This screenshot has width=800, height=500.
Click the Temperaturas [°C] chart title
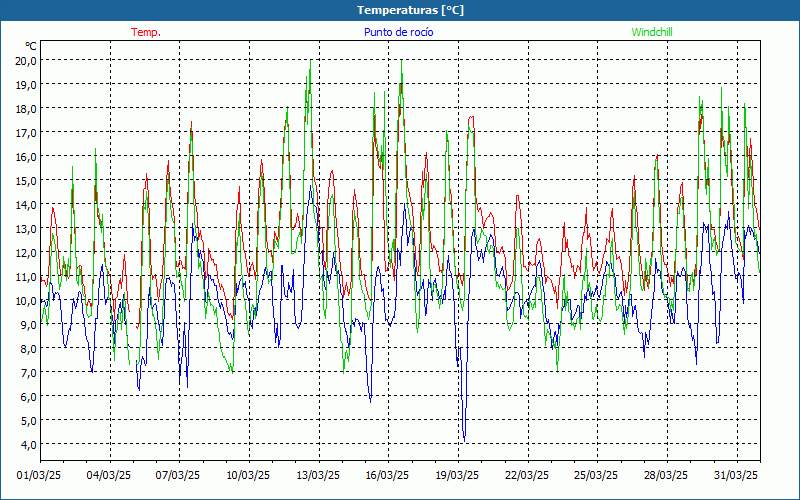(410, 10)
